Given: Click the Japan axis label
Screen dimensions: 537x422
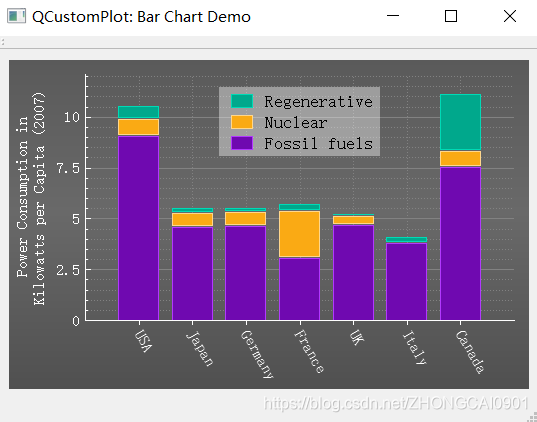Looking at the screenshot, I should tap(200, 348).
